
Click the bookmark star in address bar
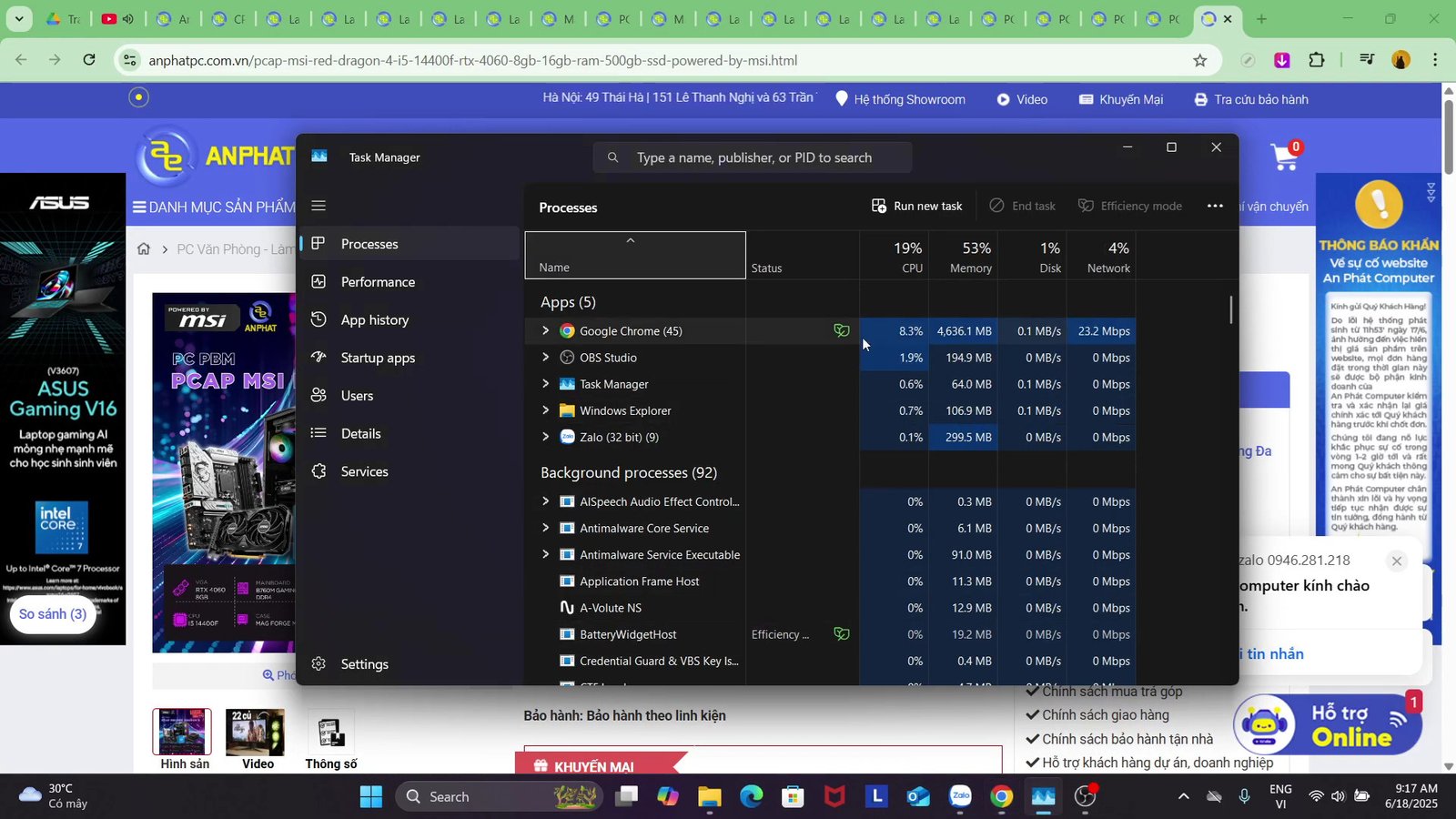1199,61
